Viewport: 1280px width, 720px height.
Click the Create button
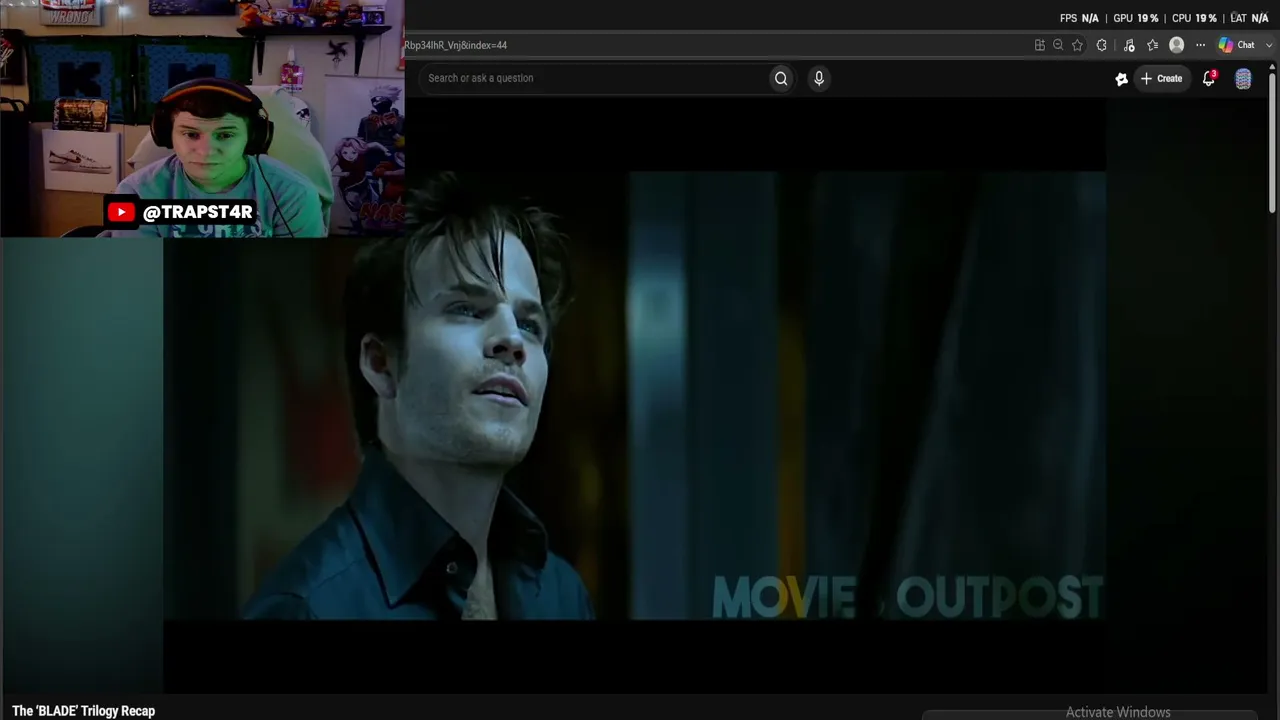tap(1162, 78)
